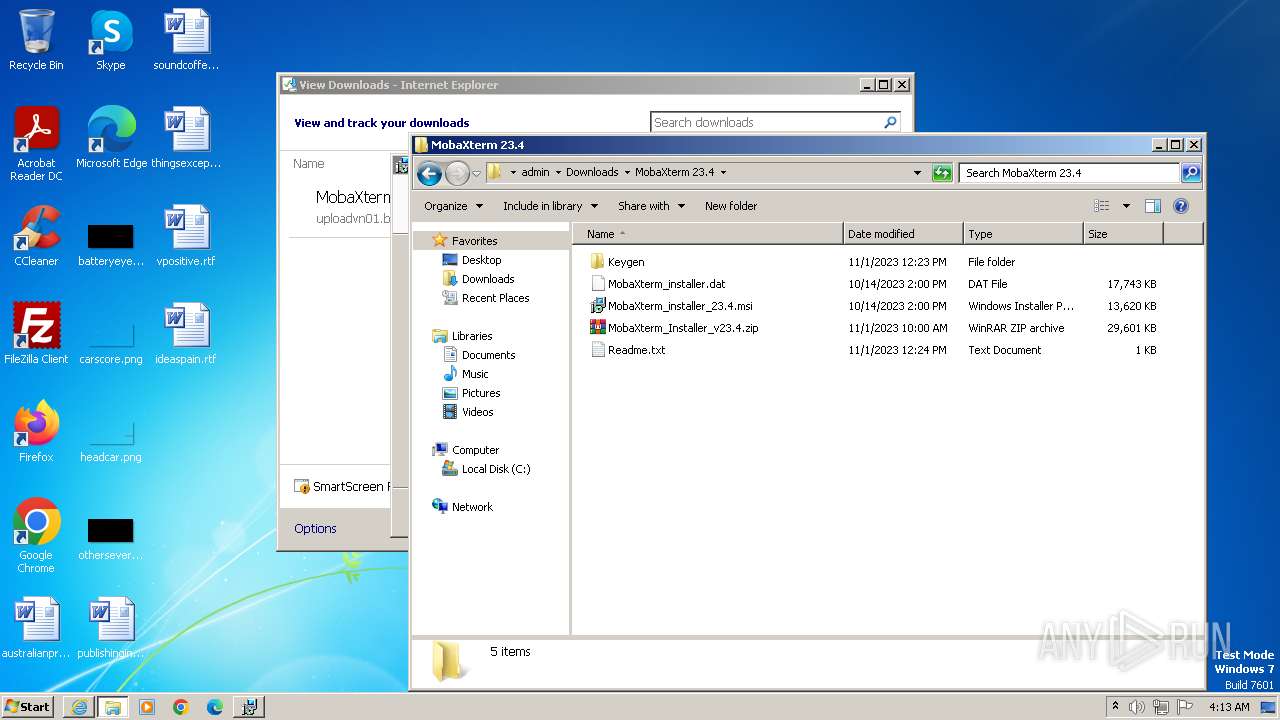Click the Start button
Viewport: 1280px width, 720px height.
point(27,707)
